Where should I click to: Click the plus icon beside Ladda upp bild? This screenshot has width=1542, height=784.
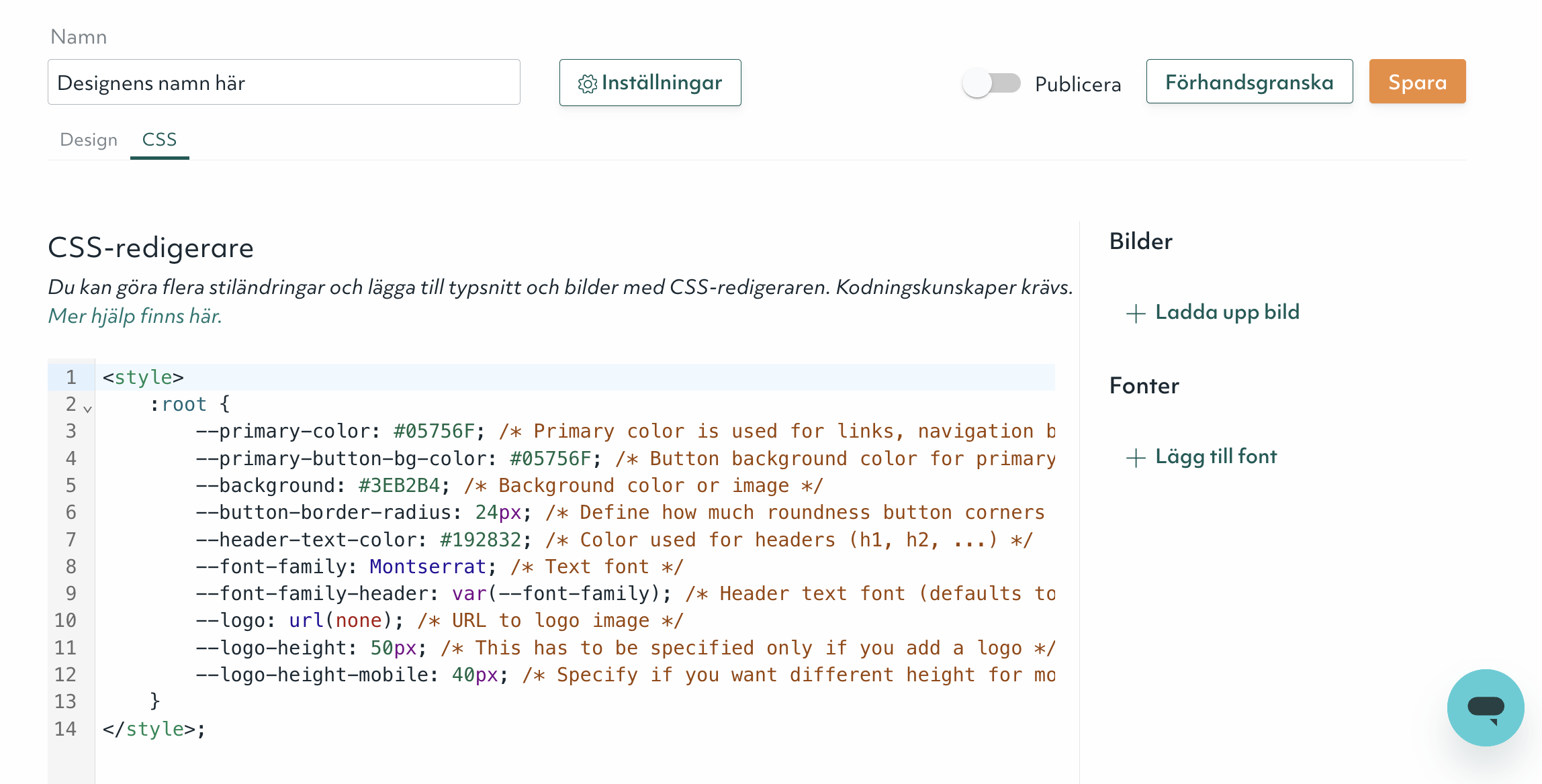(1136, 313)
